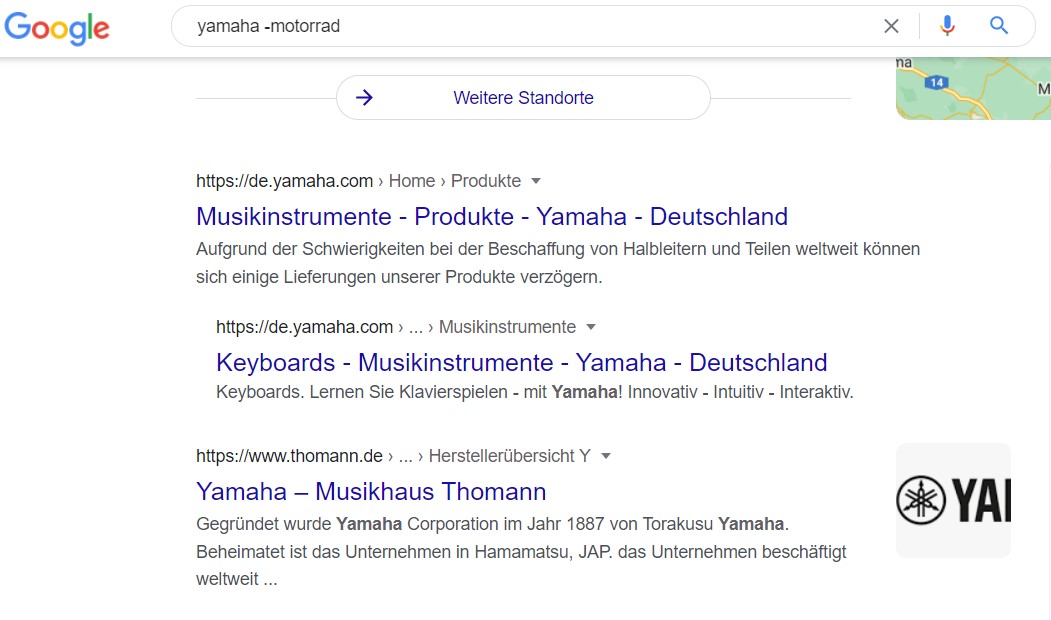Viewport: 1051px width, 620px height.
Task: Clear the search query with X icon
Action: tap(891, 26)
